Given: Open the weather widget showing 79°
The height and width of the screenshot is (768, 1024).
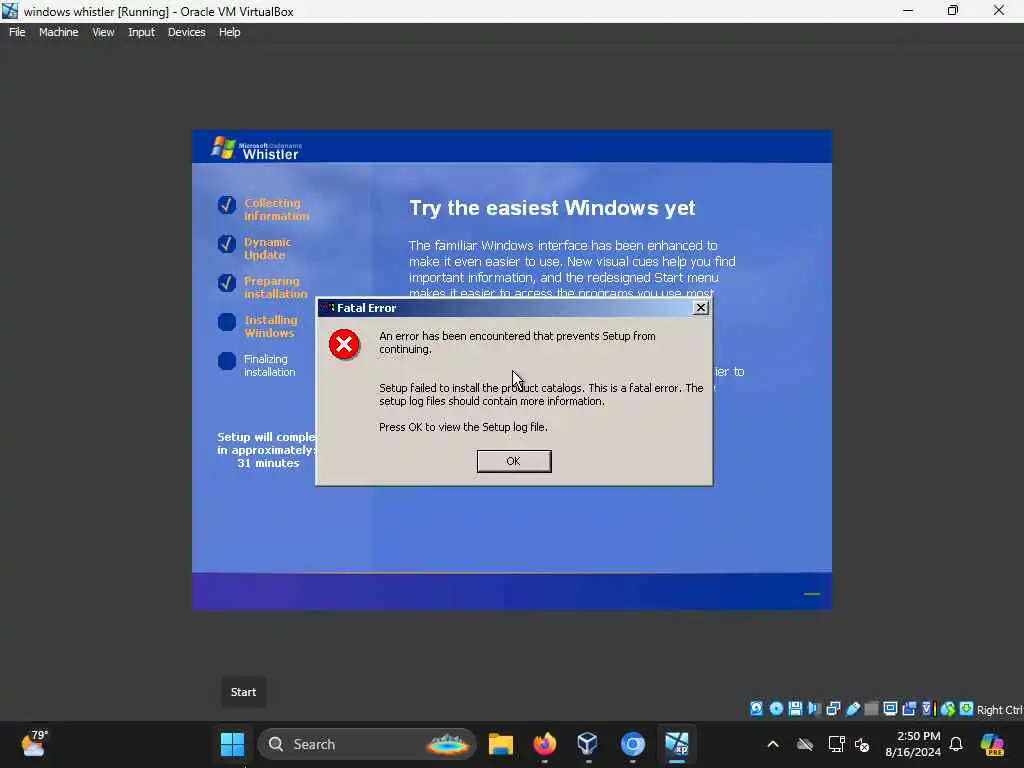Looking at the screenshot, I should (34, 743).
